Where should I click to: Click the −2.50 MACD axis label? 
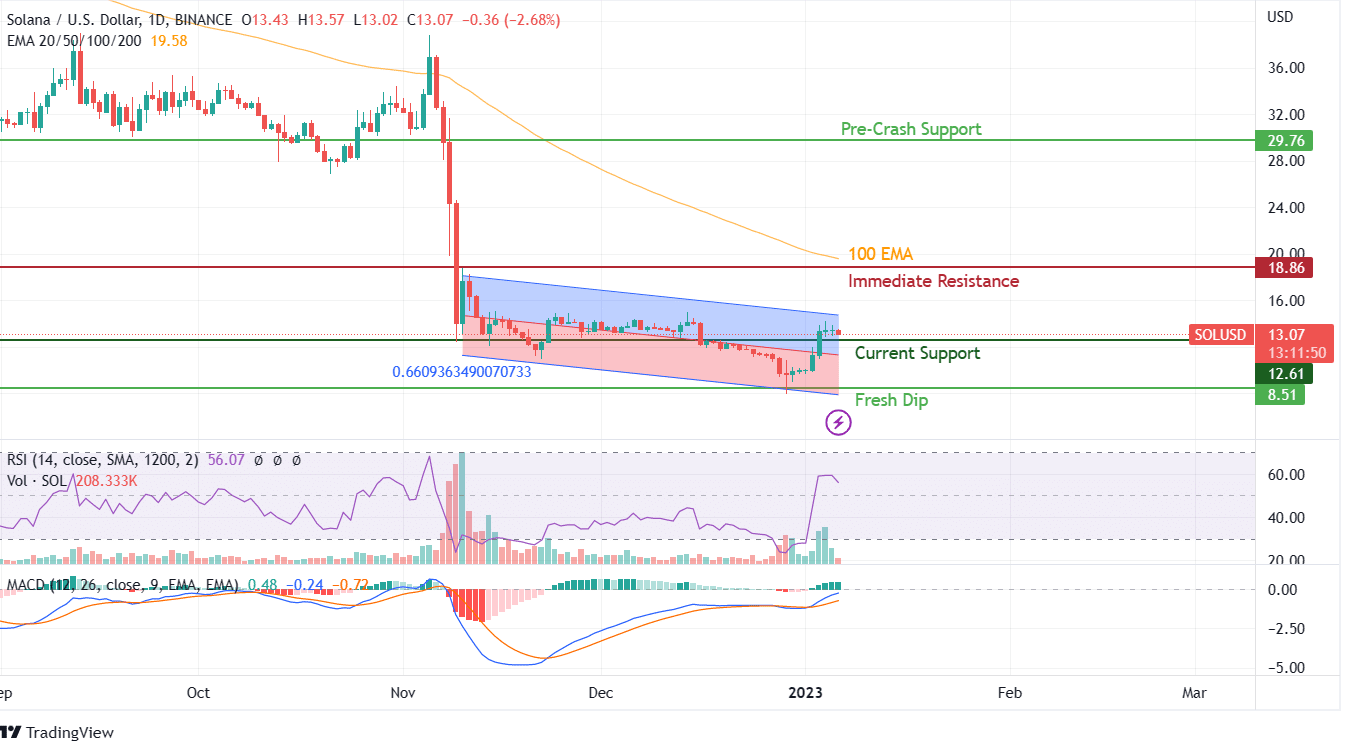point(1284,629)
